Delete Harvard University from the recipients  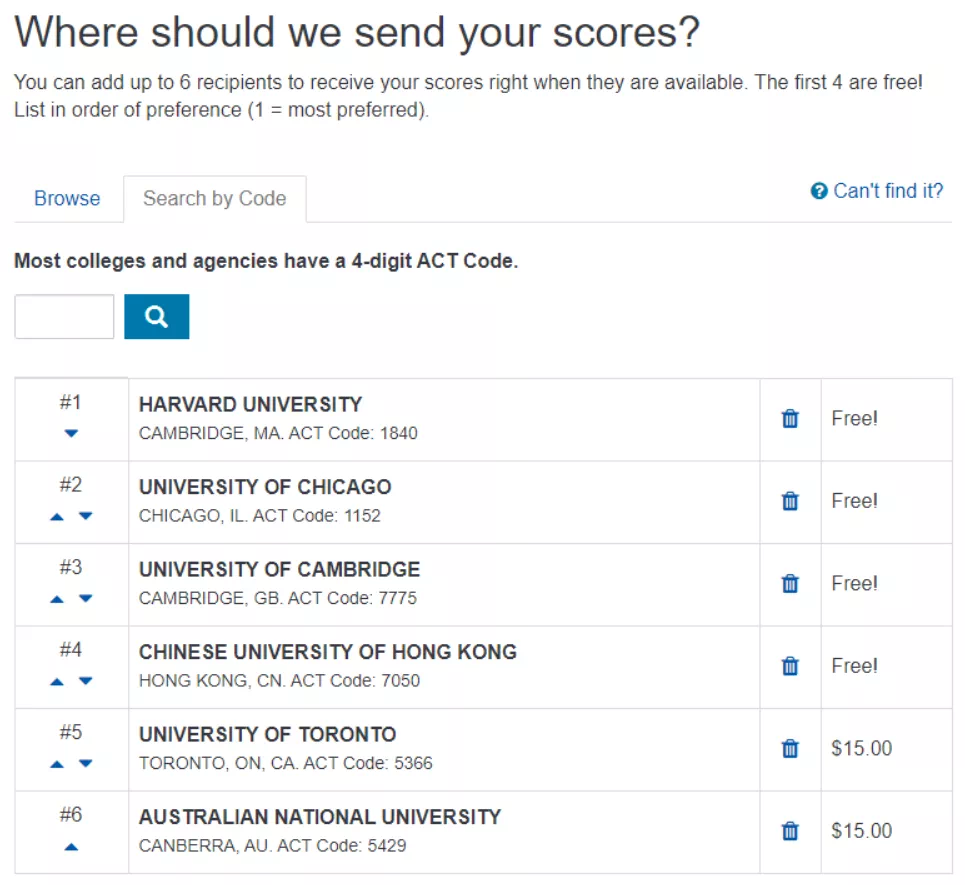(790, 419)
